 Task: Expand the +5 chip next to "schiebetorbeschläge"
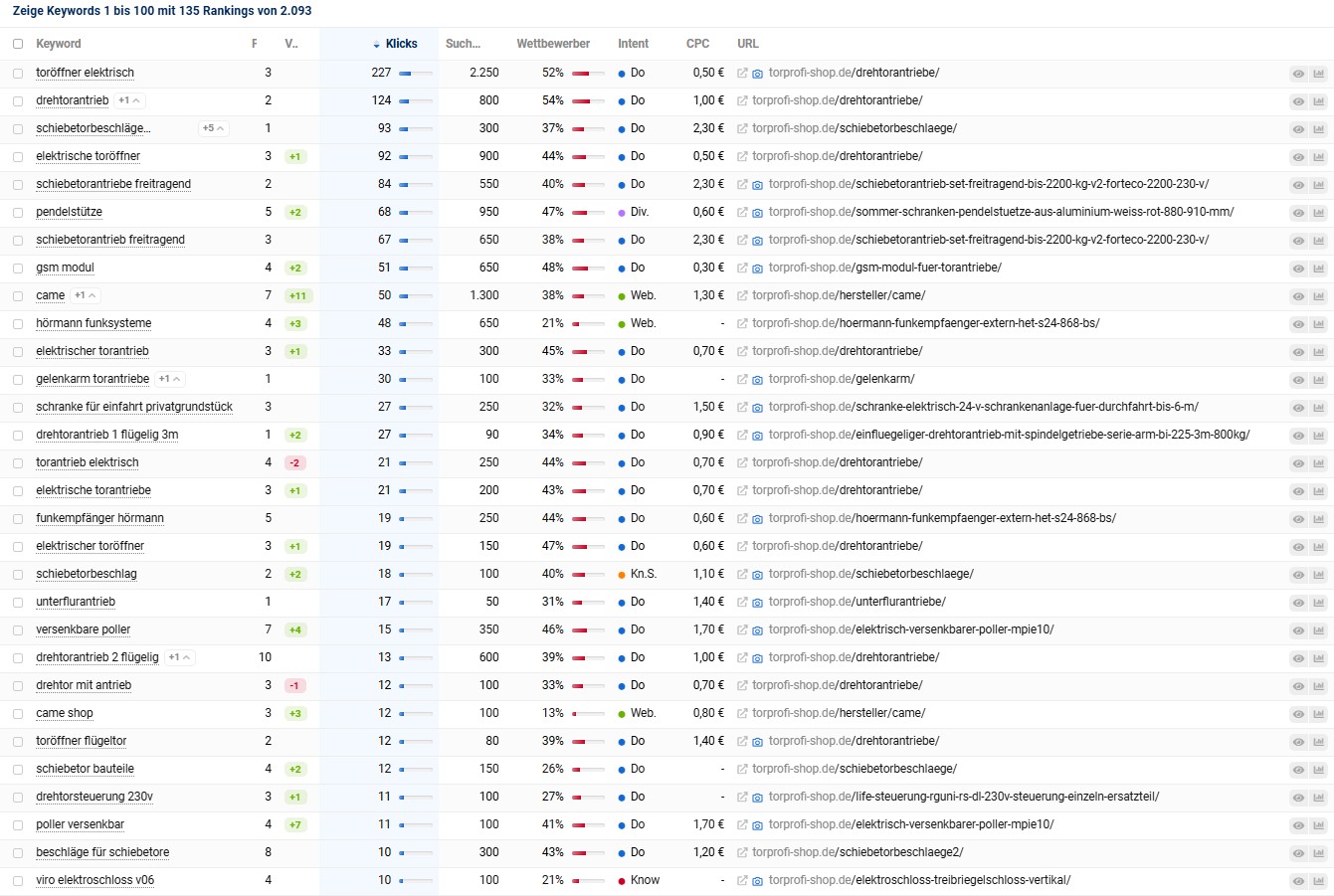[213, 128]
